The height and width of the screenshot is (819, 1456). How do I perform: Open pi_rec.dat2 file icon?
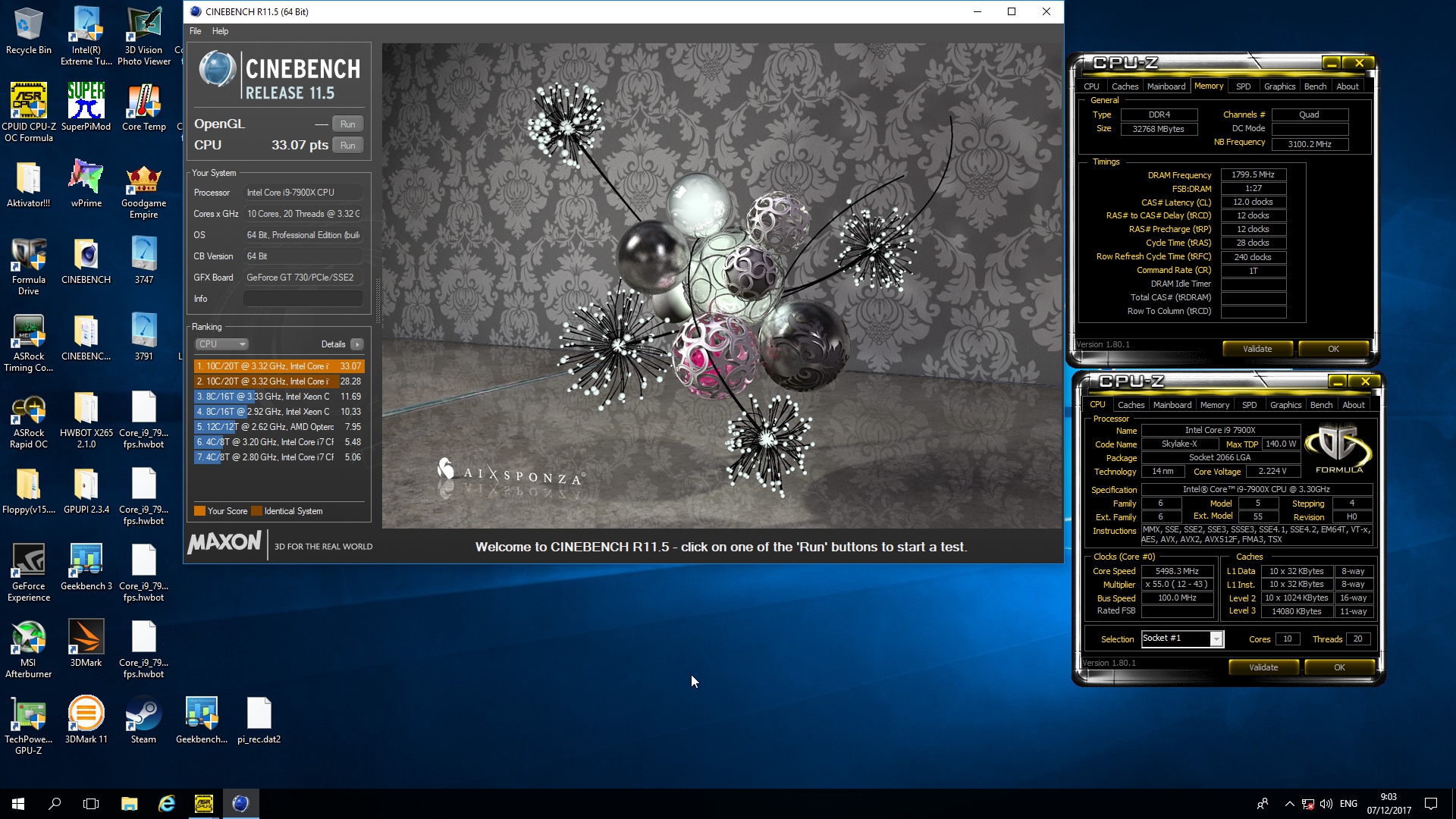point(259,720)
